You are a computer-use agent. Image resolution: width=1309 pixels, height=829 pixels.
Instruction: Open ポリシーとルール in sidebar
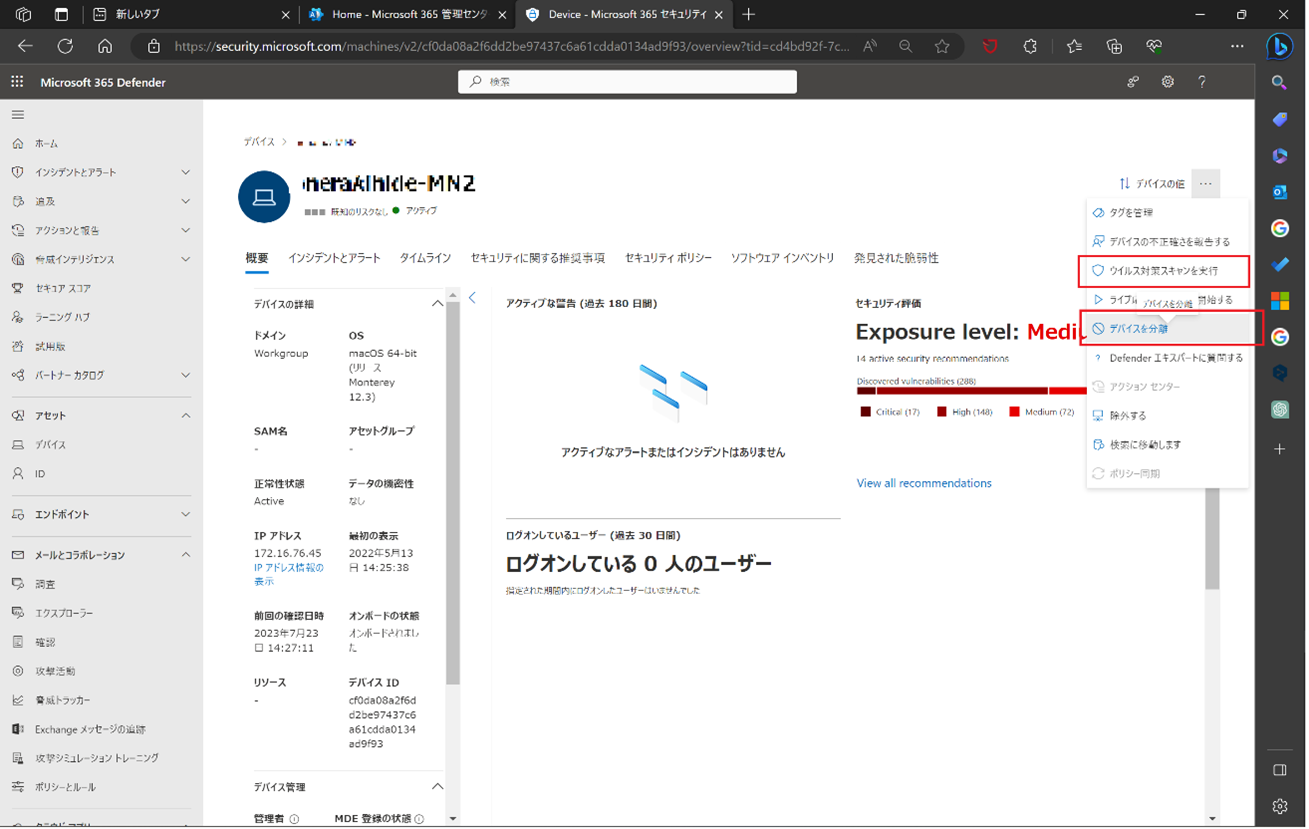click(x=66, y=787)
